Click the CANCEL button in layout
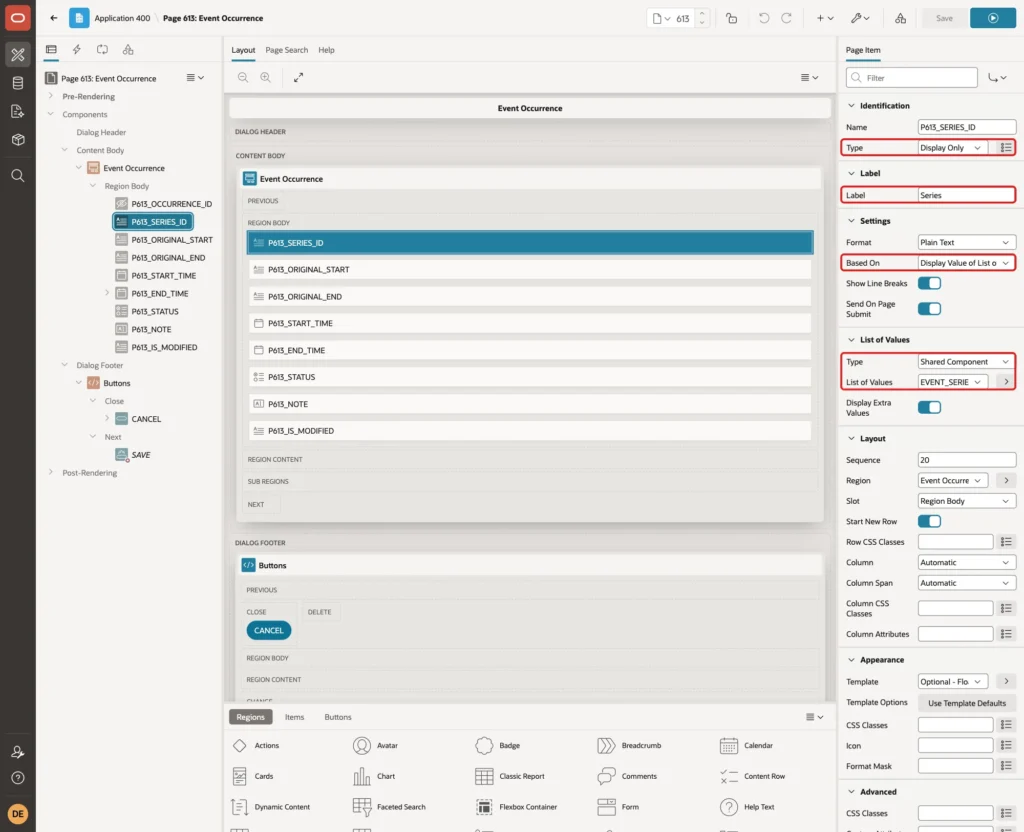This screenshot has height=832, width=1024. [268, 630]
